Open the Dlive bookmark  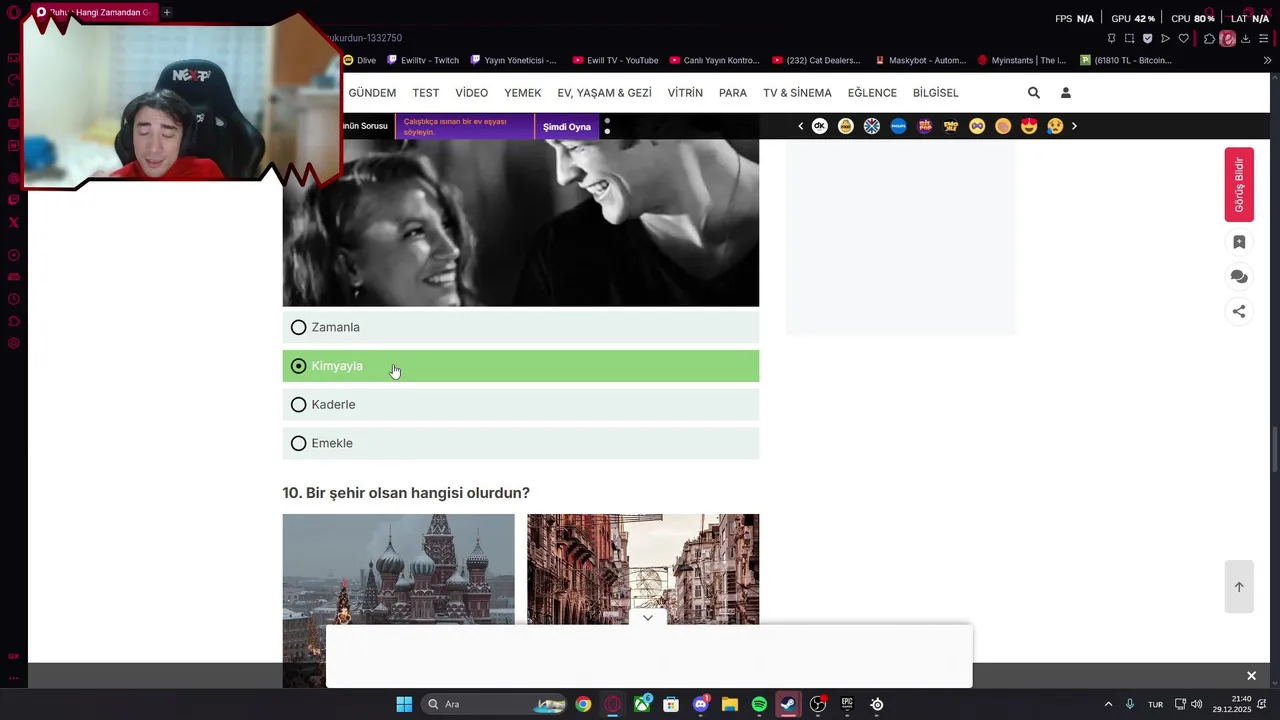(360, 60)
